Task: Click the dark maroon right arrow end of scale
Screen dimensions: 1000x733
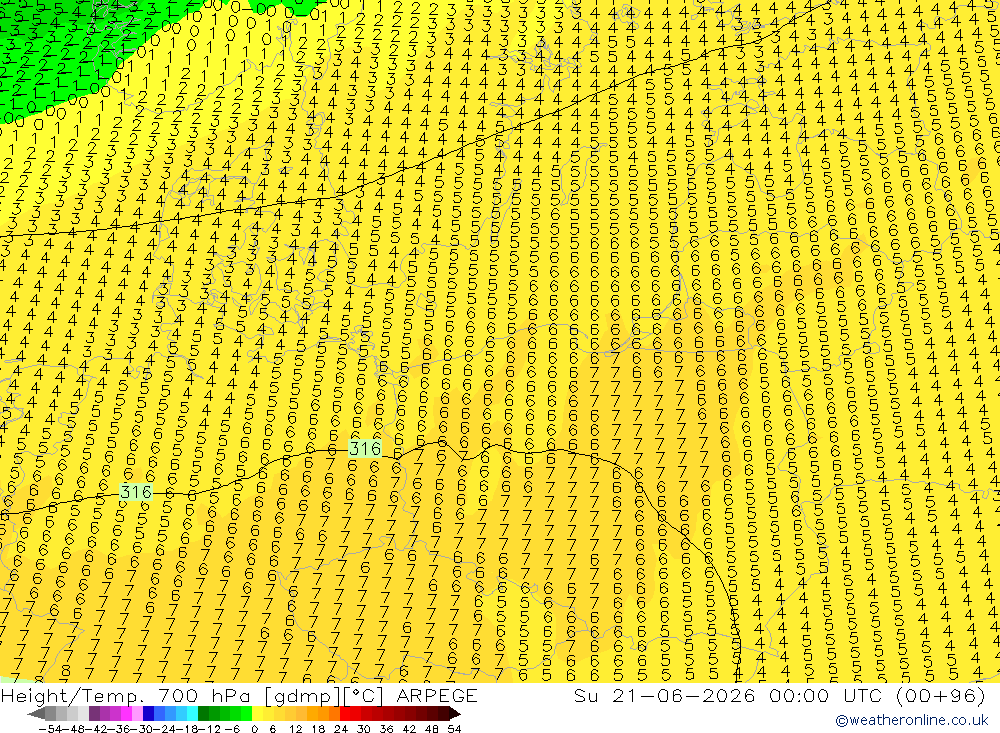Action: click(454, 713)
